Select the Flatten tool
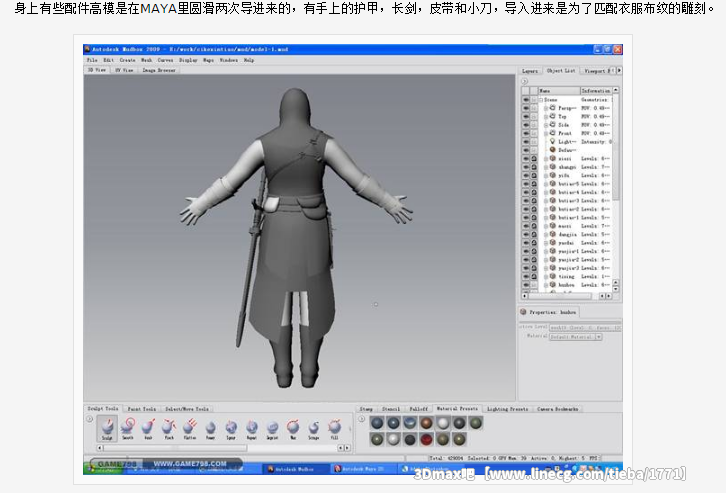Screen dimensions: 726x493 [x=190, y=428]
